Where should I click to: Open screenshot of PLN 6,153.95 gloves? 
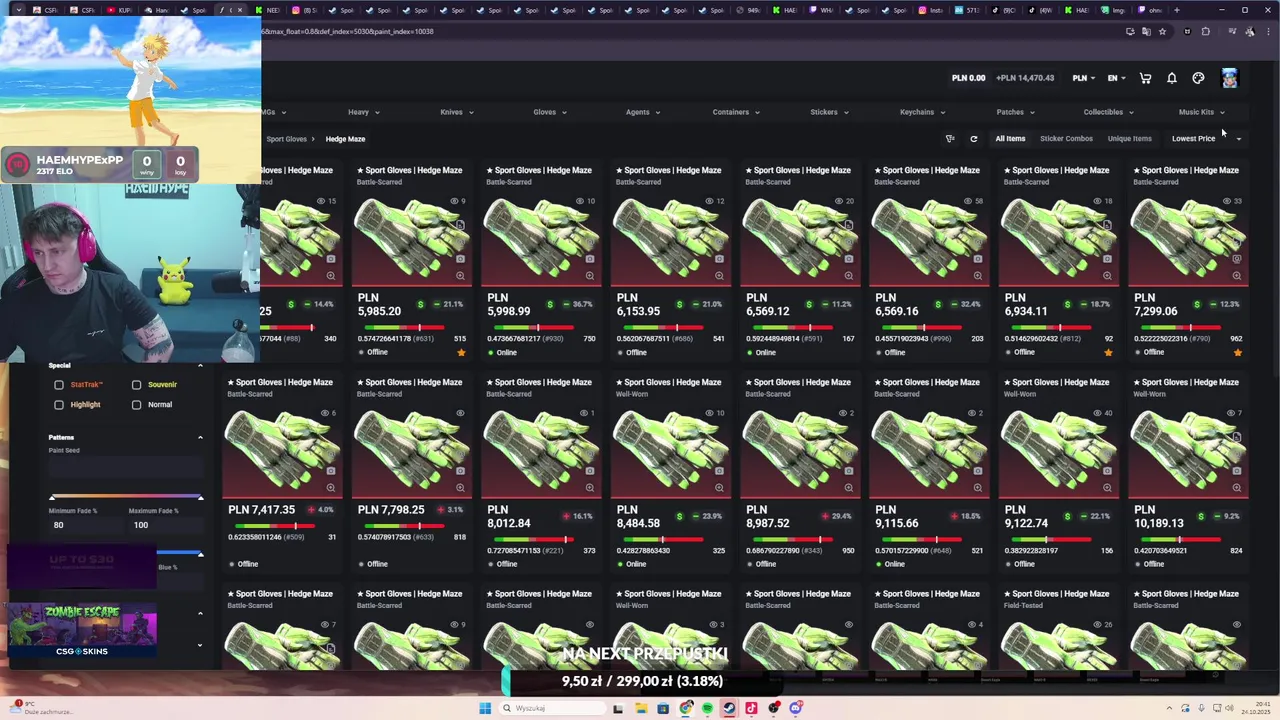click(719, 259)
